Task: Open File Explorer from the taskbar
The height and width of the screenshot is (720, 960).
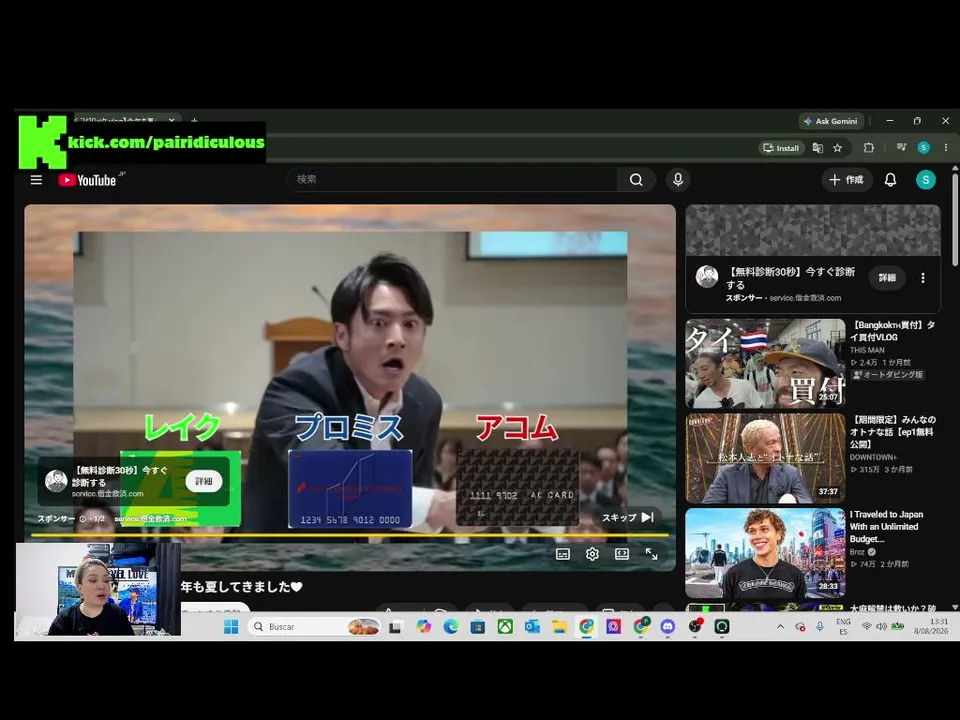Action: tap(559, 626)
